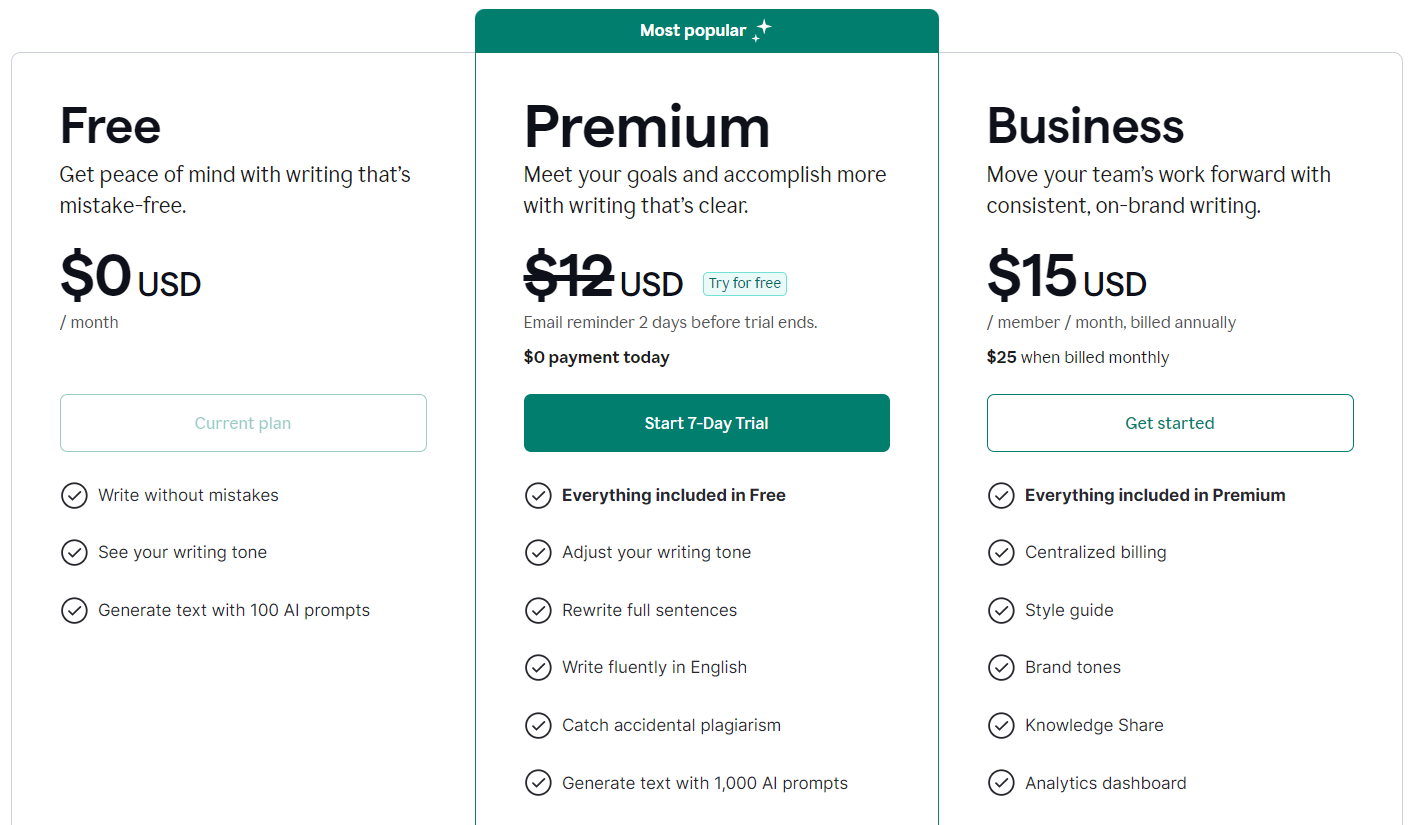The height and width of the screenshot is (825, 1414).
Task: Click the crossed-out $12 Premium price
Action: pyautogui.click(x=569, y=276)
